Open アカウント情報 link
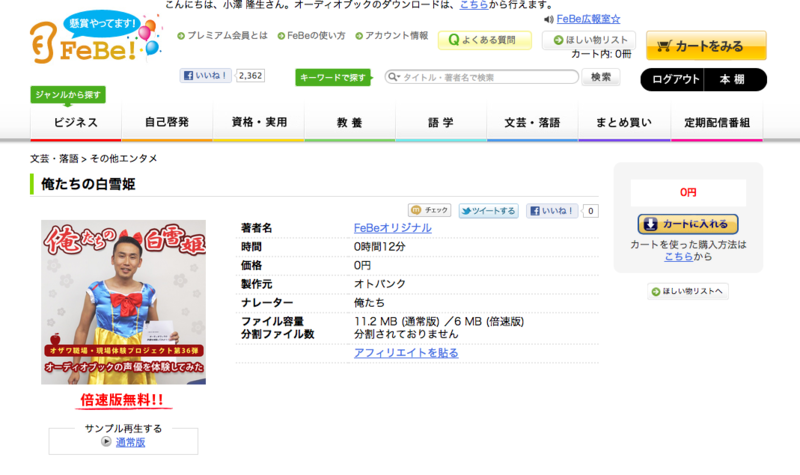Viewport: 800px width, 475px height. (392, 35)
